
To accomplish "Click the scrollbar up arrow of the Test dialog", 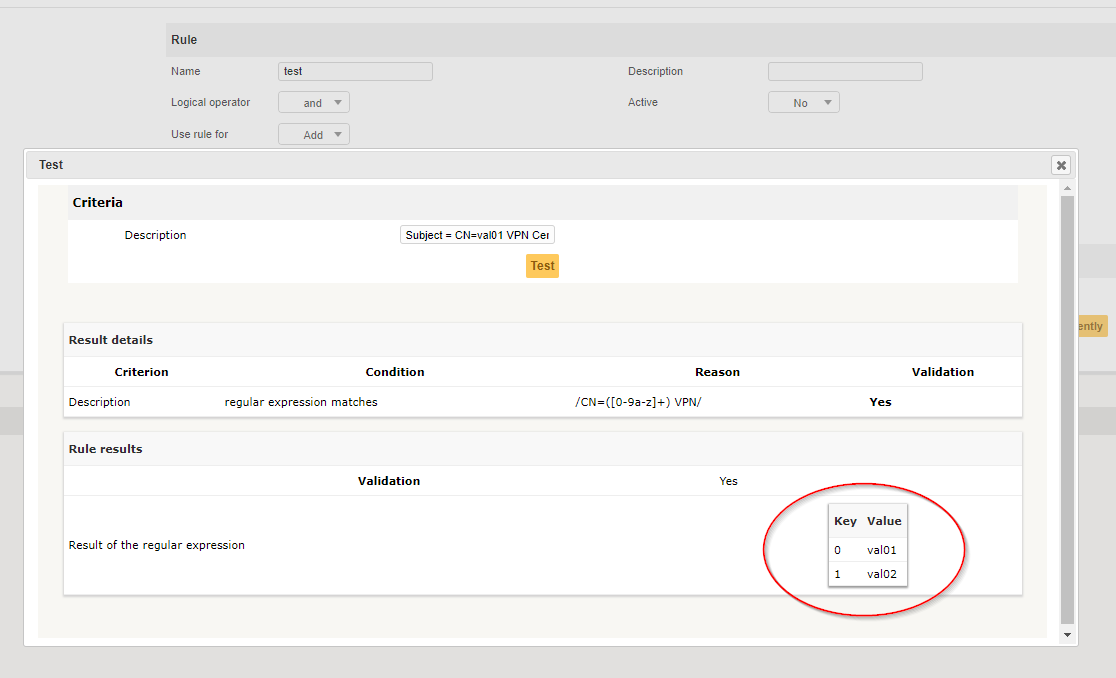I will [1067, 186].
